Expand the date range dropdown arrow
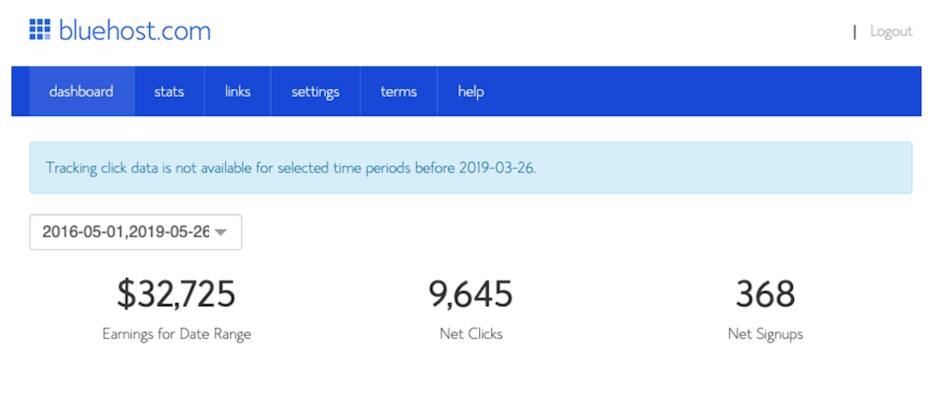 pos(221,233)
